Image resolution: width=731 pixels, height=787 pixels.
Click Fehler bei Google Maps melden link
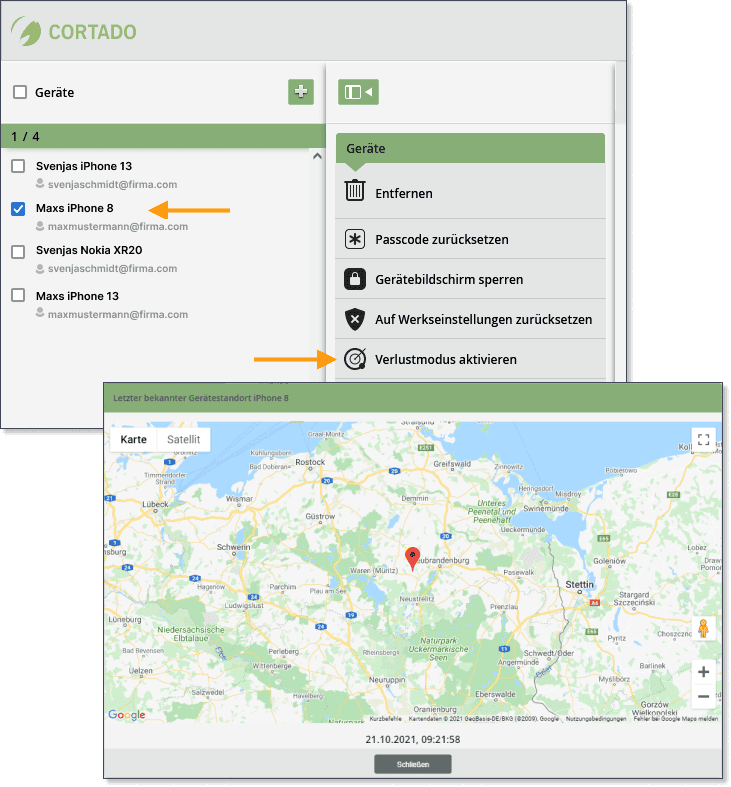click(676, 719)
